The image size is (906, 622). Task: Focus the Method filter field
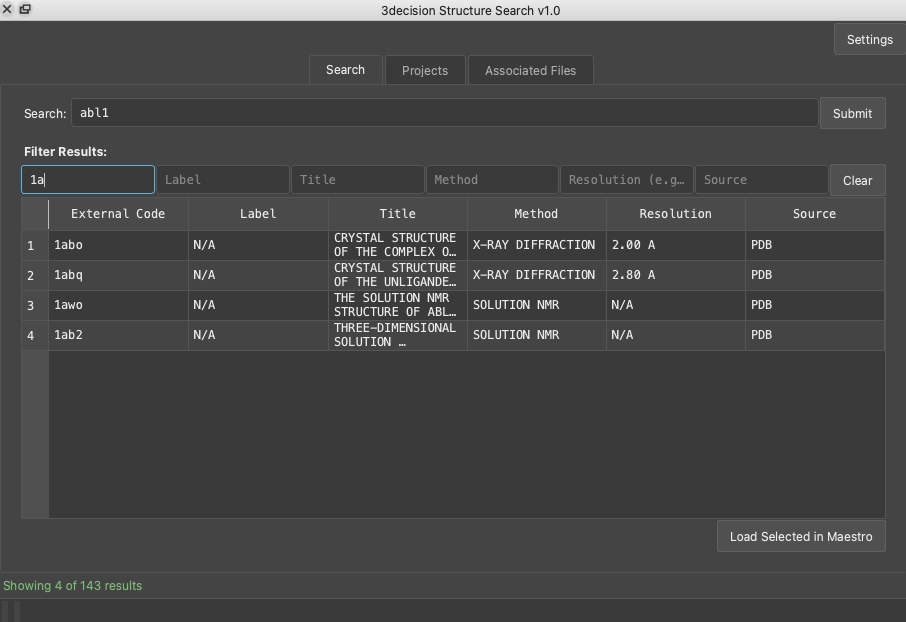click(492, 180)
